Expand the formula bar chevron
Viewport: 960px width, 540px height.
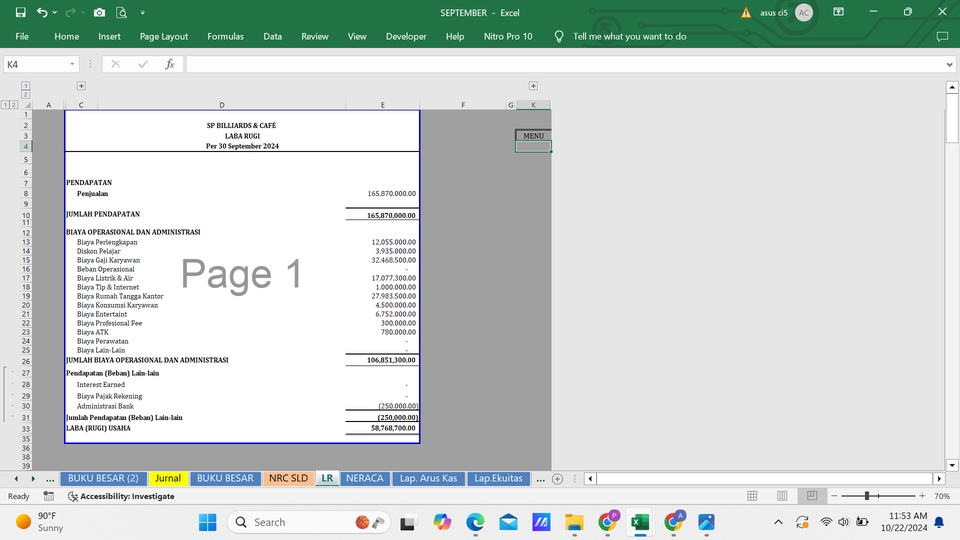tap(950, 64)
